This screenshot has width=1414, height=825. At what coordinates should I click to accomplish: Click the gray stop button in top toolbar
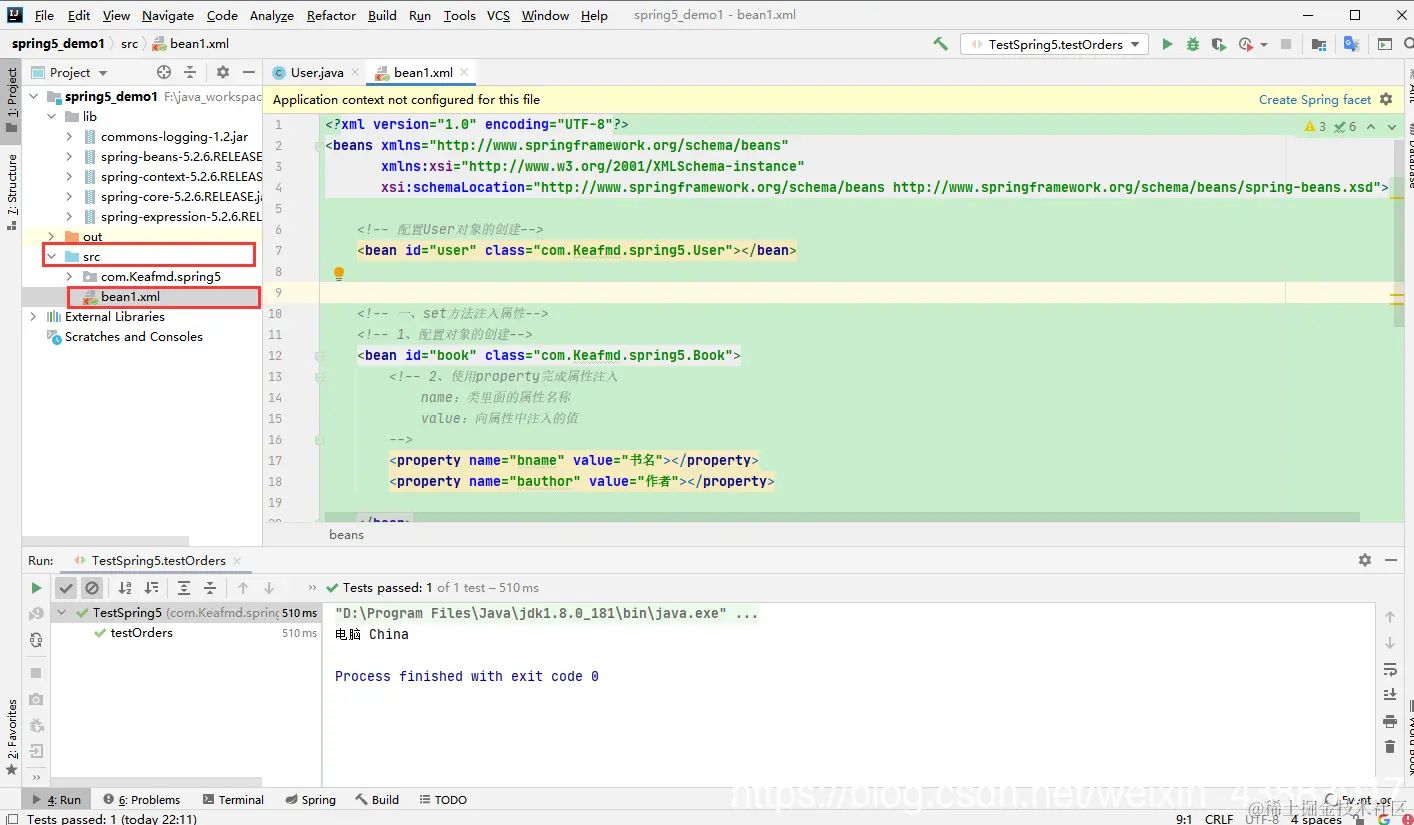pyautogui.click(x=1286, y=44)
